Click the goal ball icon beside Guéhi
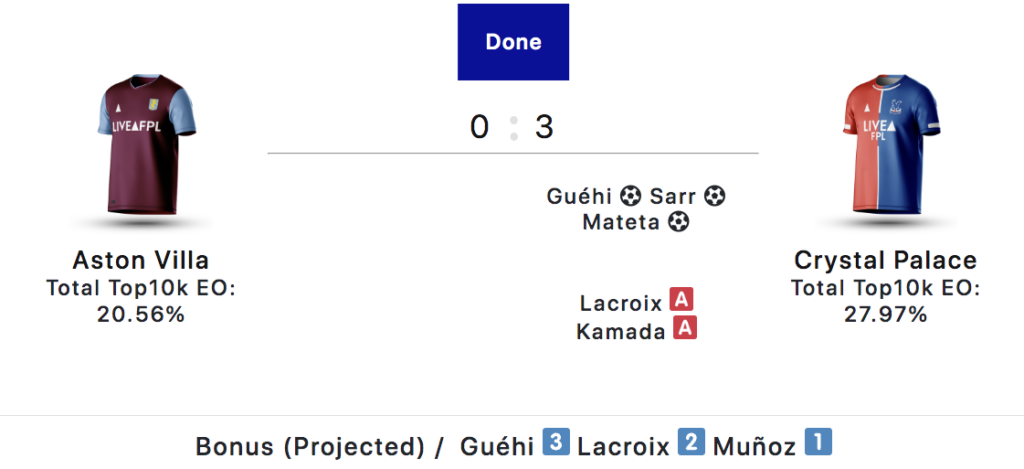 point(629,196)
